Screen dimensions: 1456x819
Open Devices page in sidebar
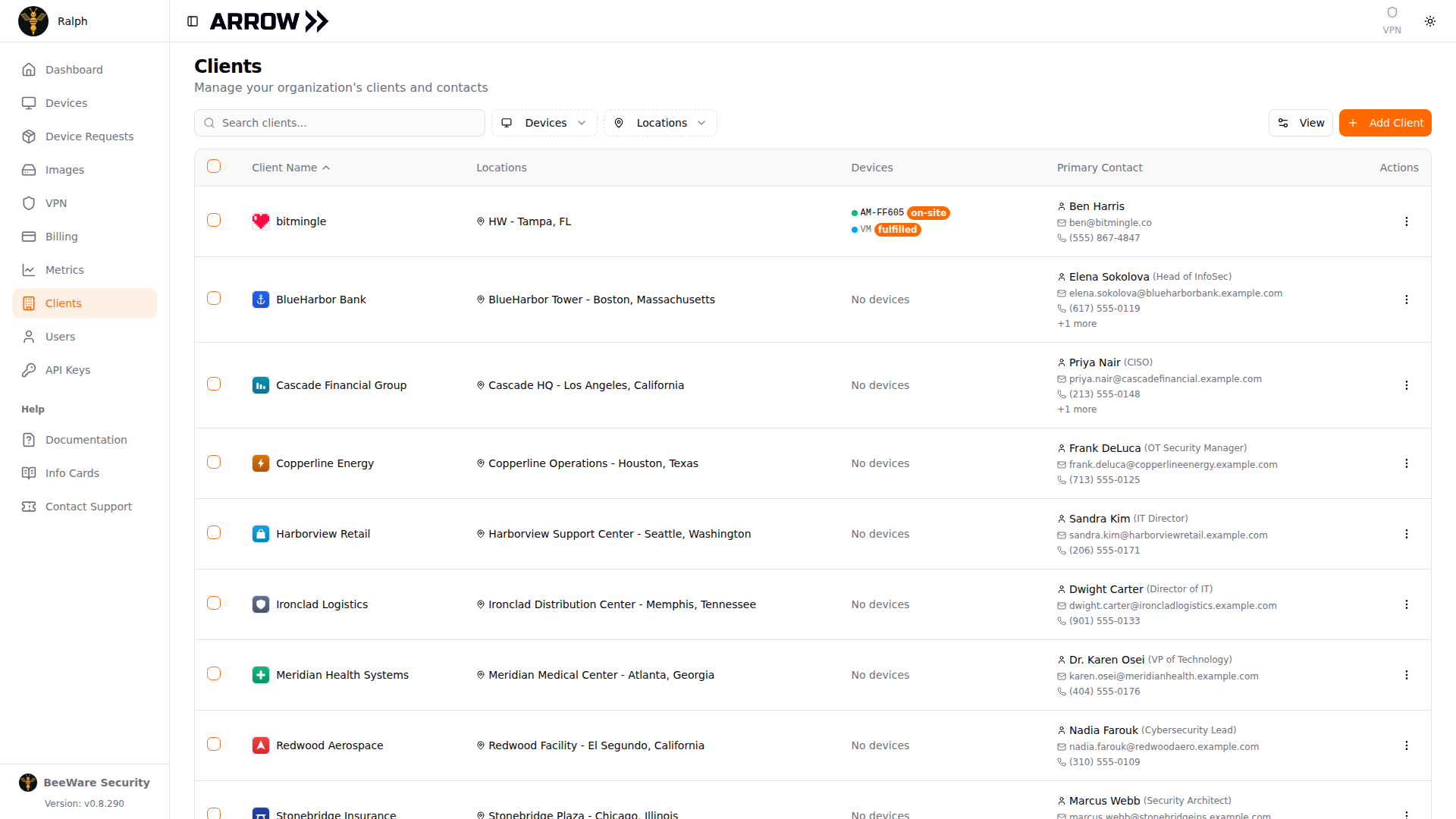click(x=85, y=103)
